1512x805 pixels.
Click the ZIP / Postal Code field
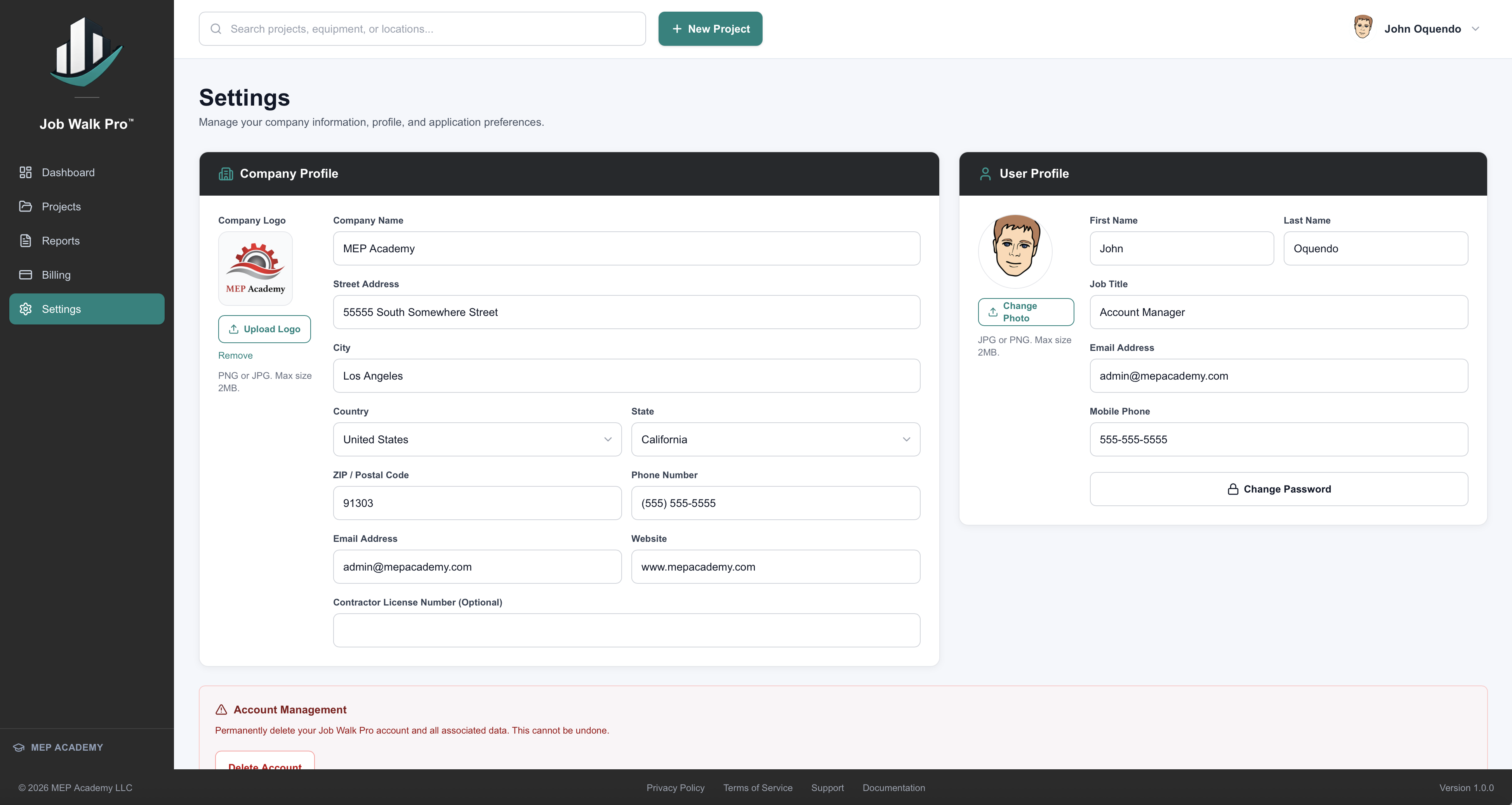(477, 503)
